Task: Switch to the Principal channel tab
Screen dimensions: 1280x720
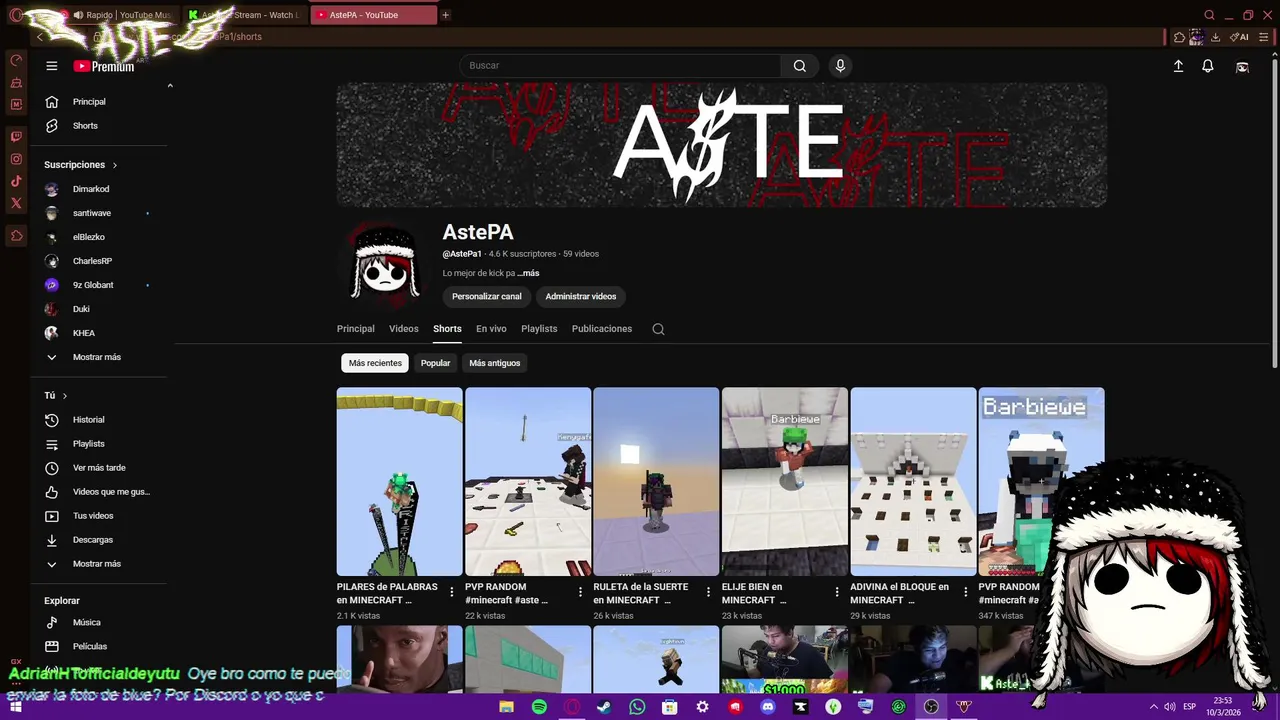Action: click(356, 329)
